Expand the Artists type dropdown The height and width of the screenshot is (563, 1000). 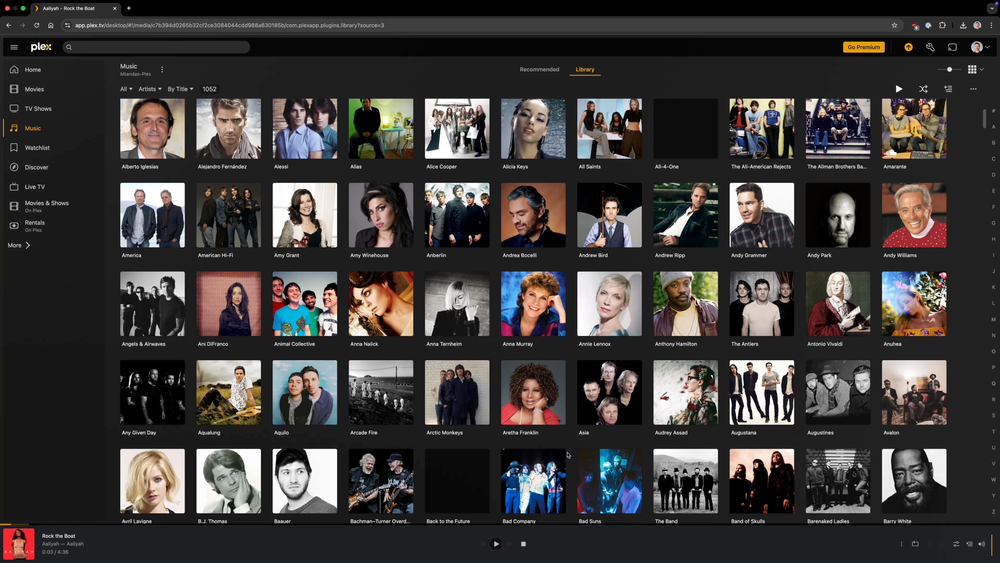(149, 89)
